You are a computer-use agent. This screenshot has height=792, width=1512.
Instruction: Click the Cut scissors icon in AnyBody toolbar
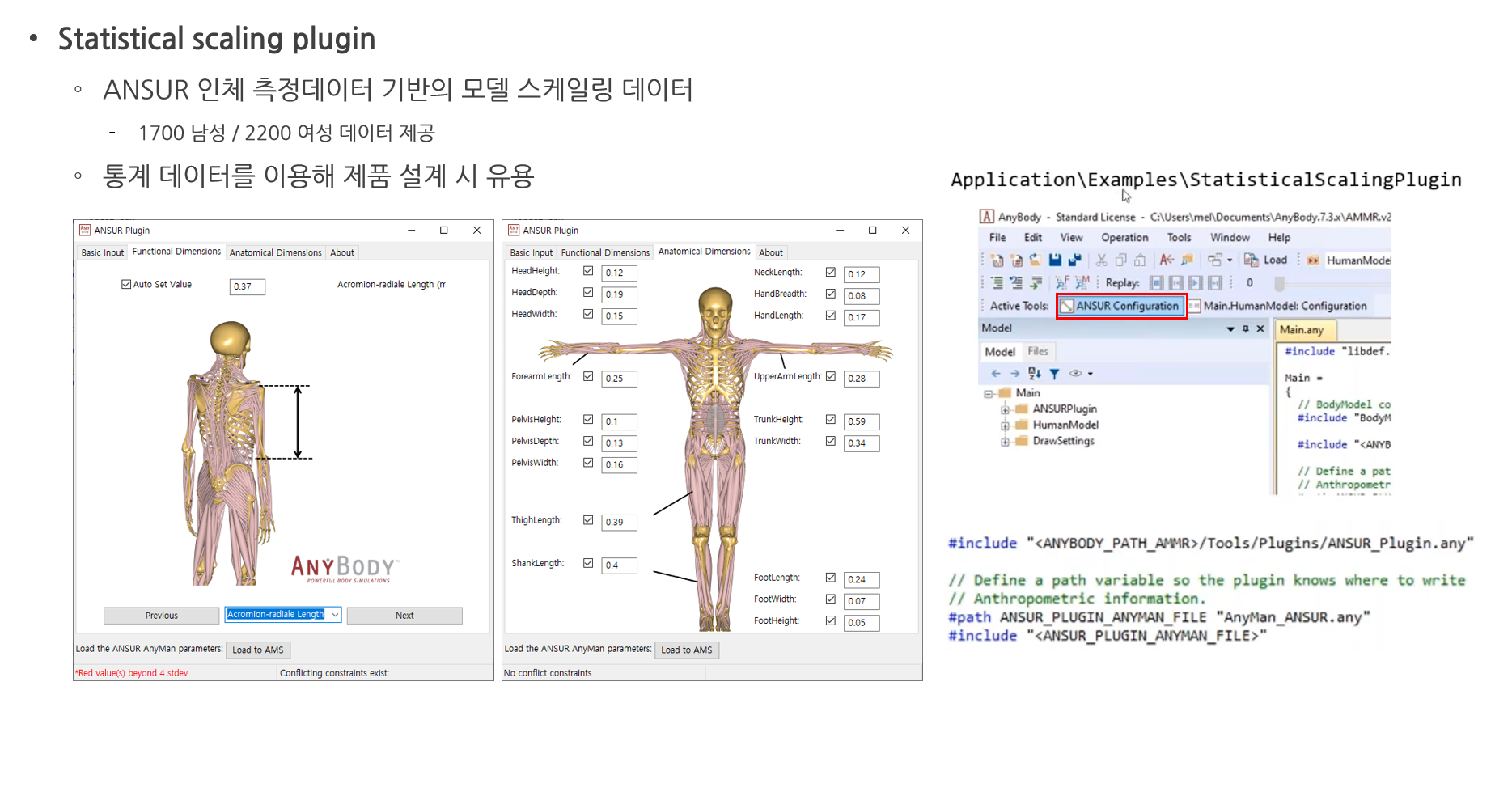click(x=1101, y=260)
